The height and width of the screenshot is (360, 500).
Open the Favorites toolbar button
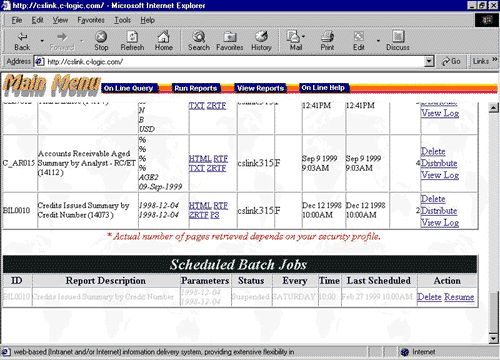[230, 41]
